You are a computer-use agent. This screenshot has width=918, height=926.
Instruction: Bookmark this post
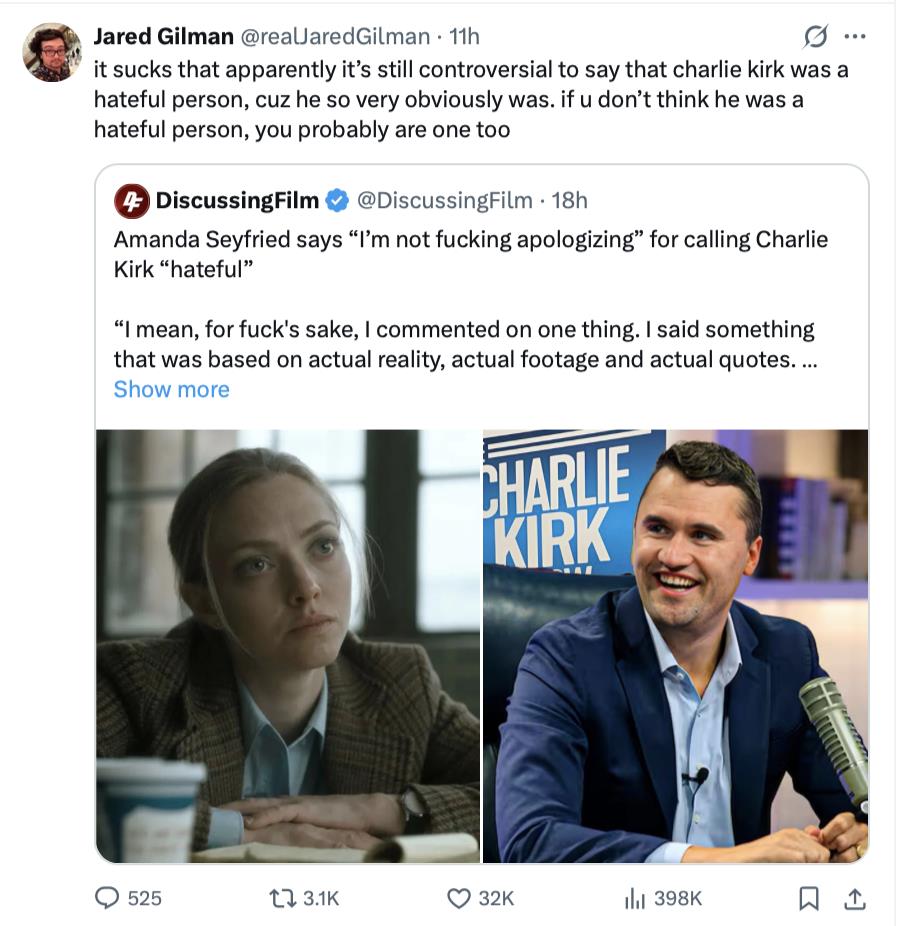click(x=808, y=899)
